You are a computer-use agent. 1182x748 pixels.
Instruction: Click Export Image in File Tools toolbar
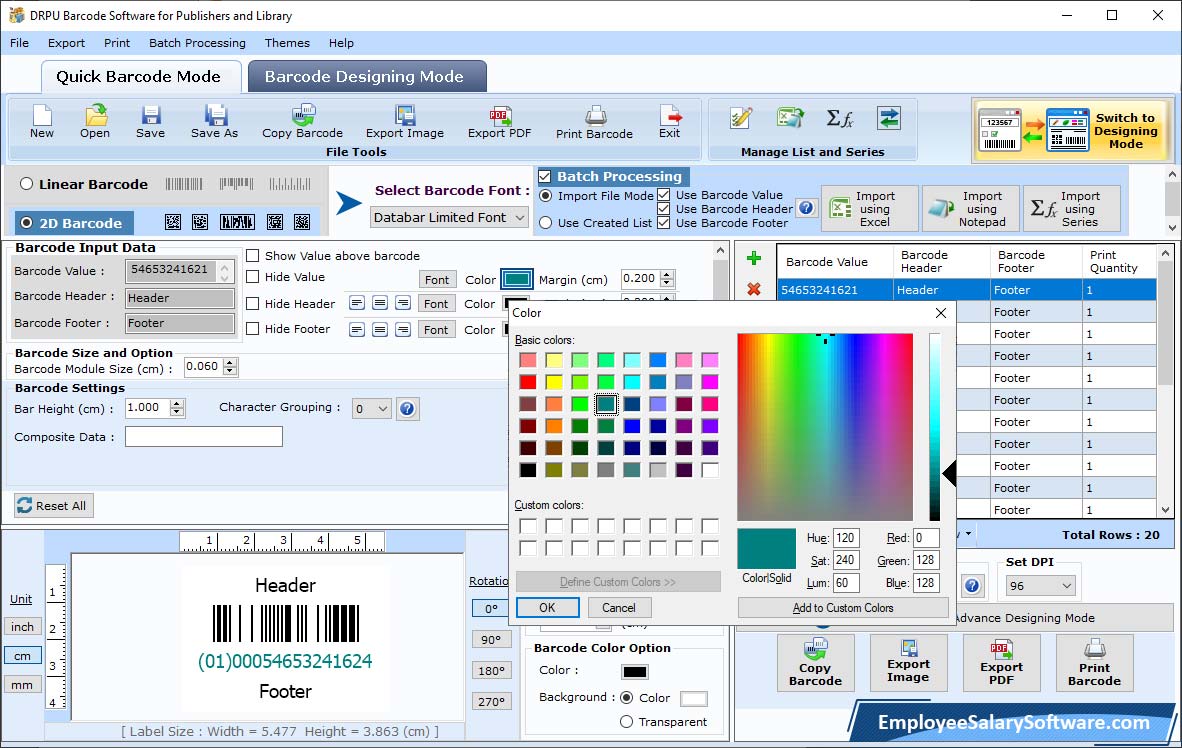[405, 122]
